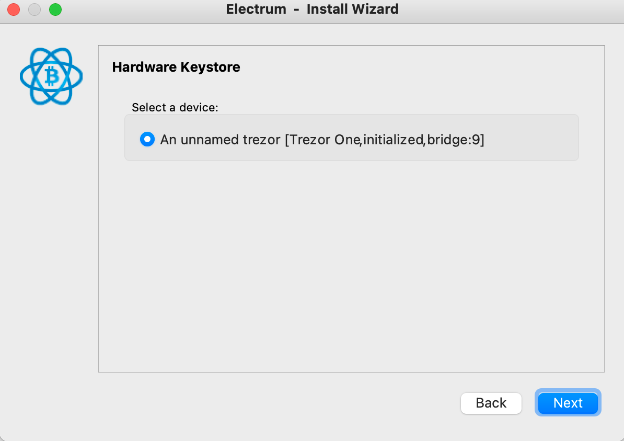Maximize the Install Wizard window

[x=54, y=10]
